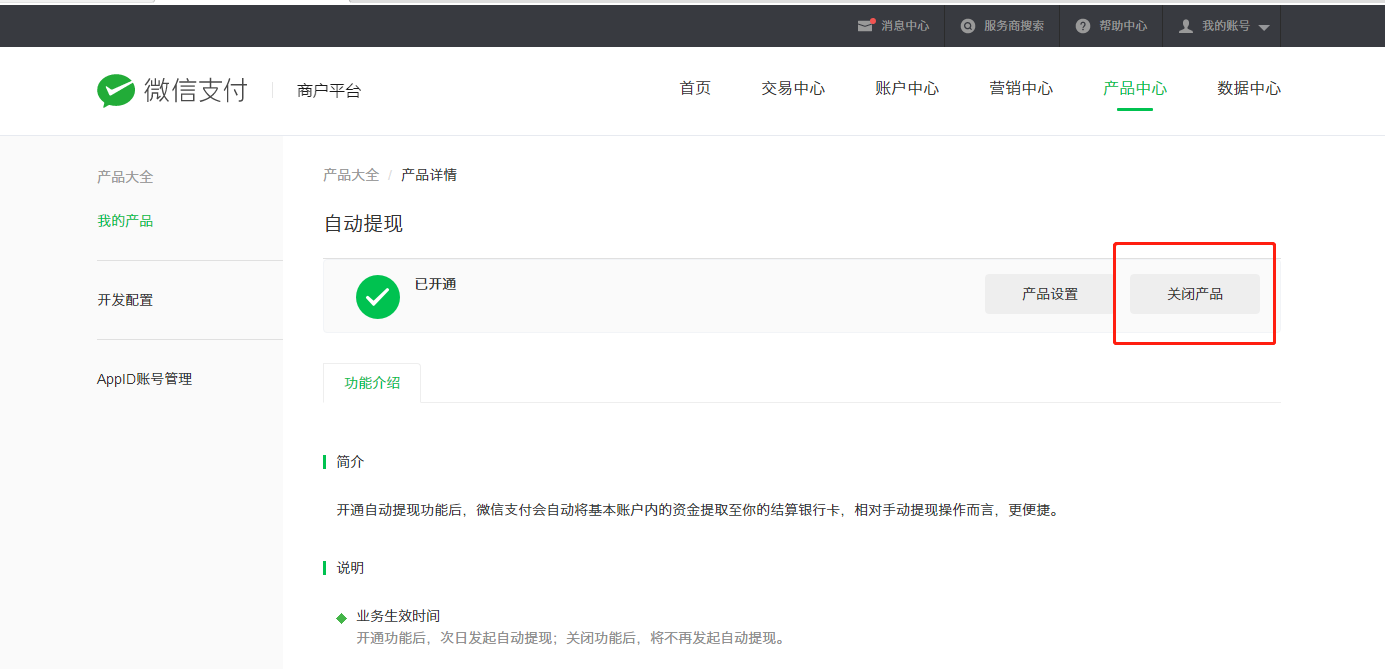
Task: Open 我的产品 in the left sidebar
Action: [x=125, y=221]
